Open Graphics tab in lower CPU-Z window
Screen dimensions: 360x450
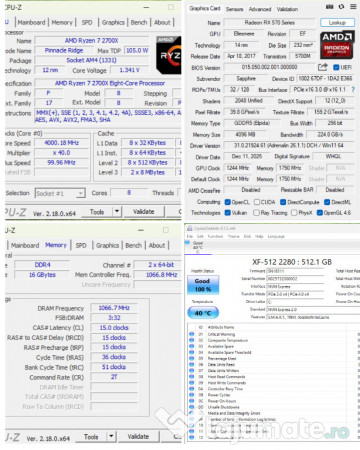[x=107, y=245]
